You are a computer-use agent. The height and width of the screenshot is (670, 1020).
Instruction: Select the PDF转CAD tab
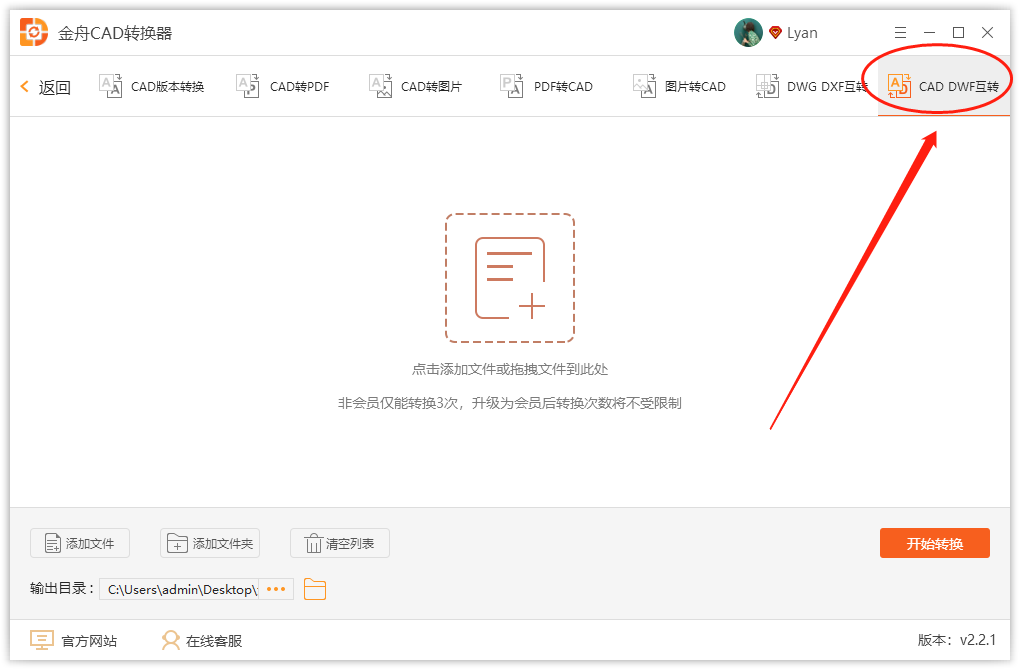(x=547, y=87)
